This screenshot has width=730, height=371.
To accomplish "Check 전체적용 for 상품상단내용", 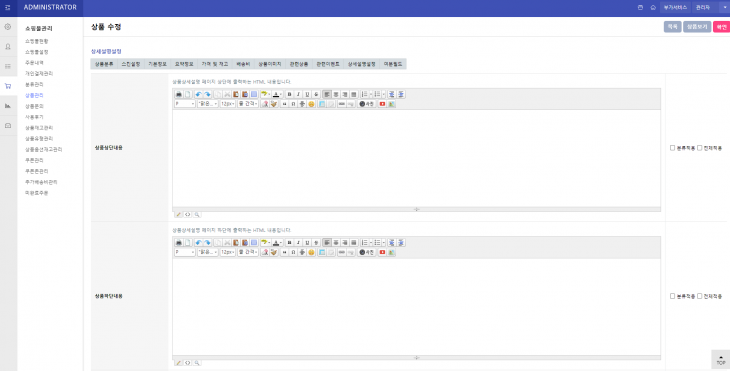I will pos(699,148).
